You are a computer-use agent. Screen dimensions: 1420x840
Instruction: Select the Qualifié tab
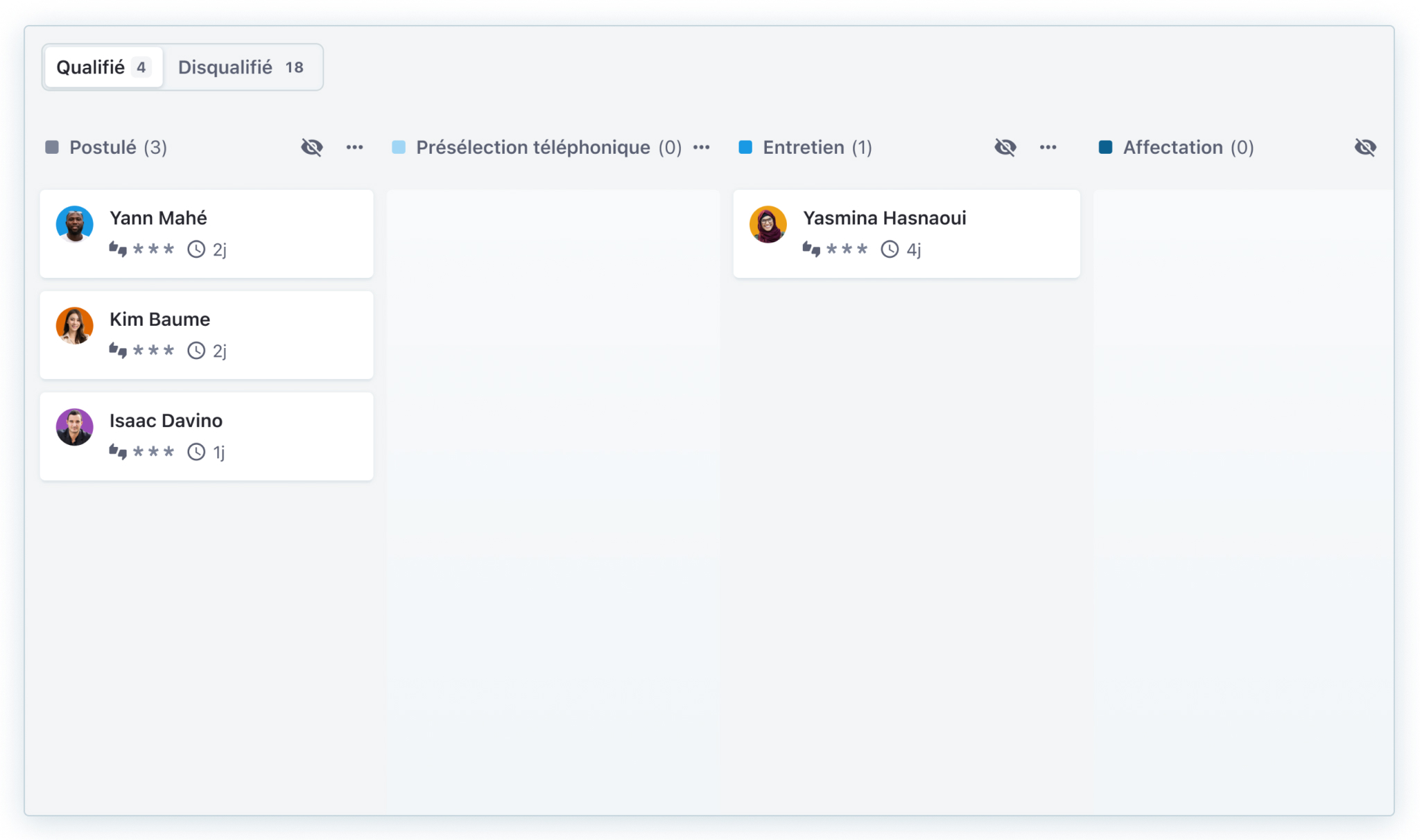click(103, 67)
